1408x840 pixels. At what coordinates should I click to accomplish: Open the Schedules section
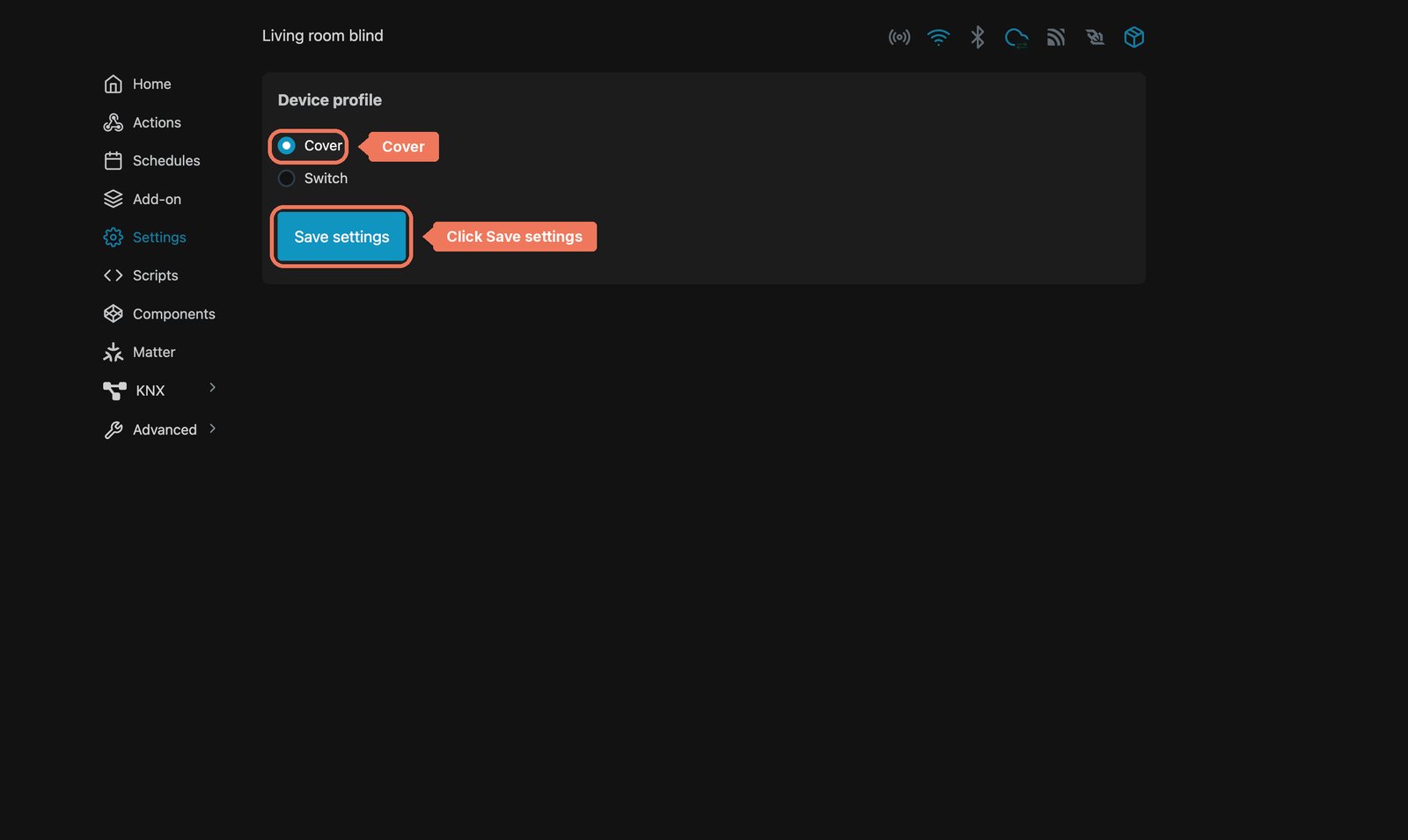tap(151, 160)
